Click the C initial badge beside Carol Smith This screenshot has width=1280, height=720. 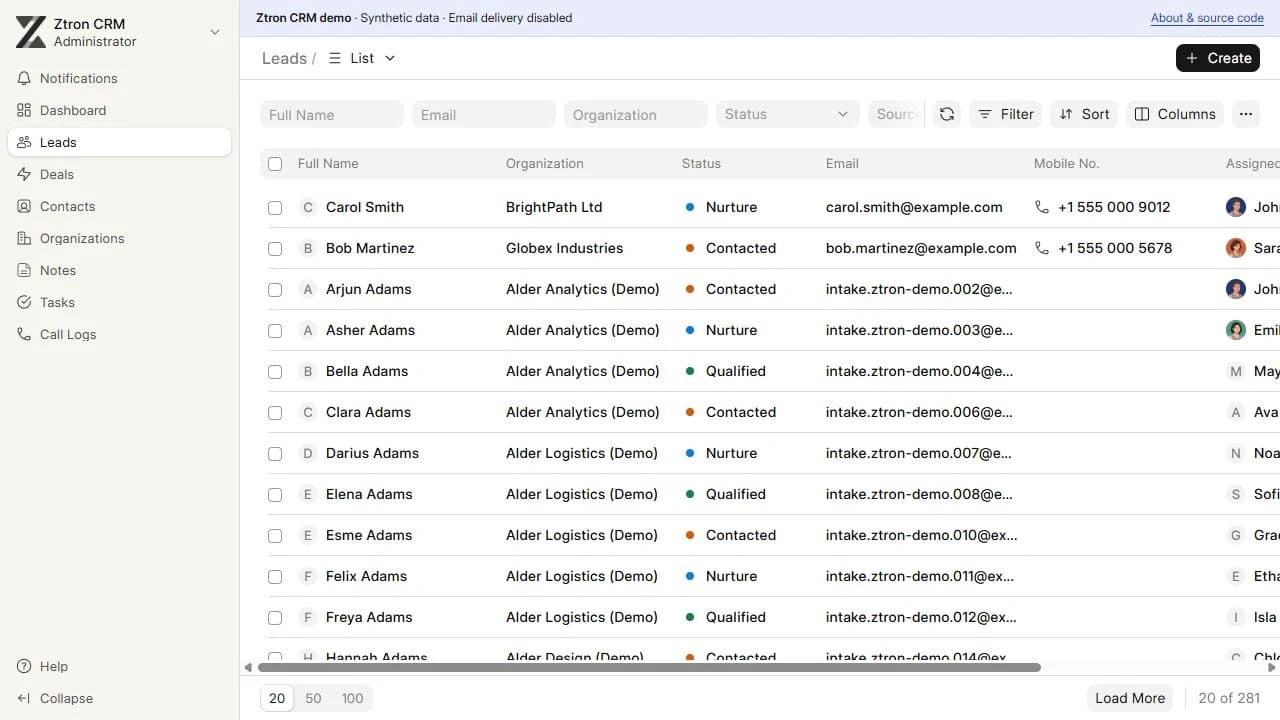pos(308,207)
